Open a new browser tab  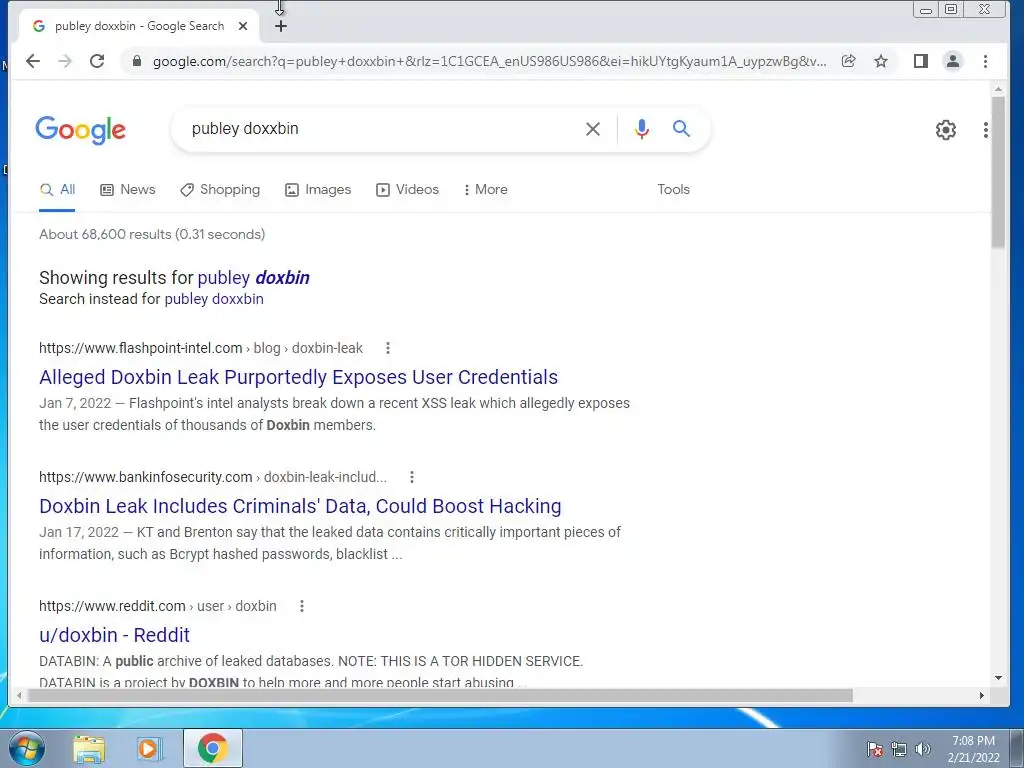tap(281, 26)
